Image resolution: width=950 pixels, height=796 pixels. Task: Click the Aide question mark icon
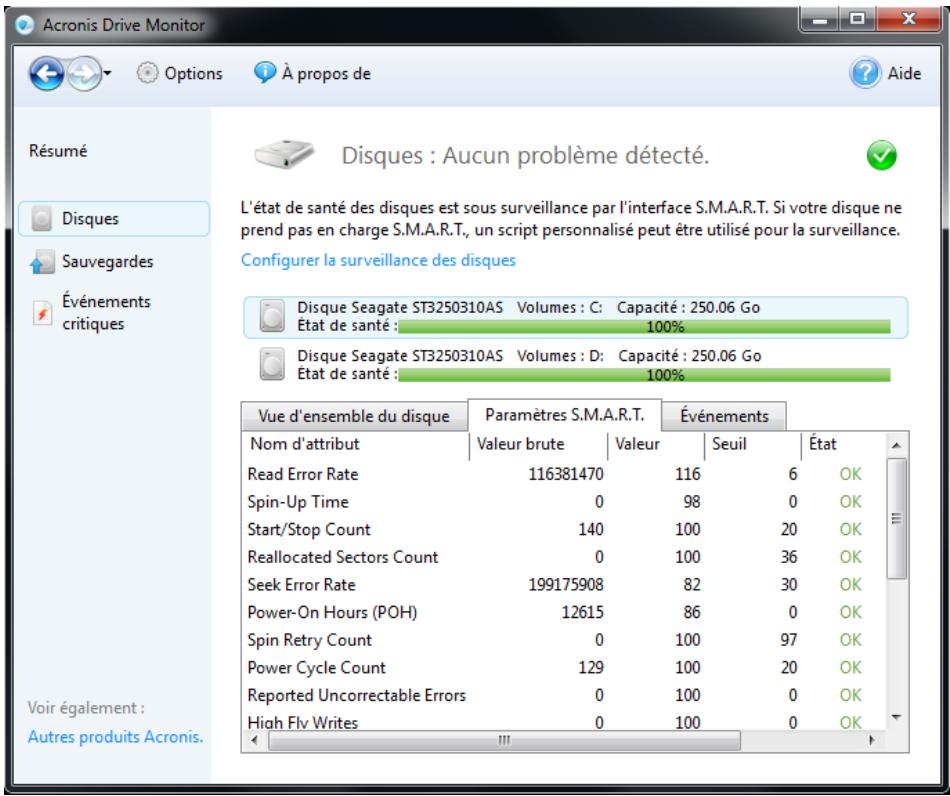coord(865,73)
